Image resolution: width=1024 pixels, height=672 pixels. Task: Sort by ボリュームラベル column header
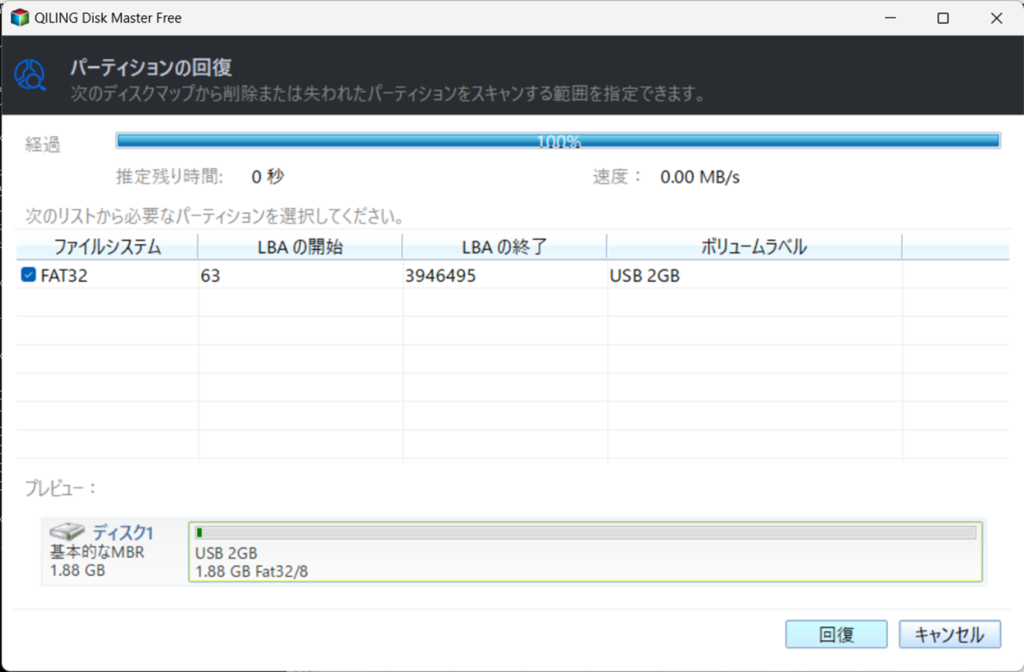coord(754,247)
